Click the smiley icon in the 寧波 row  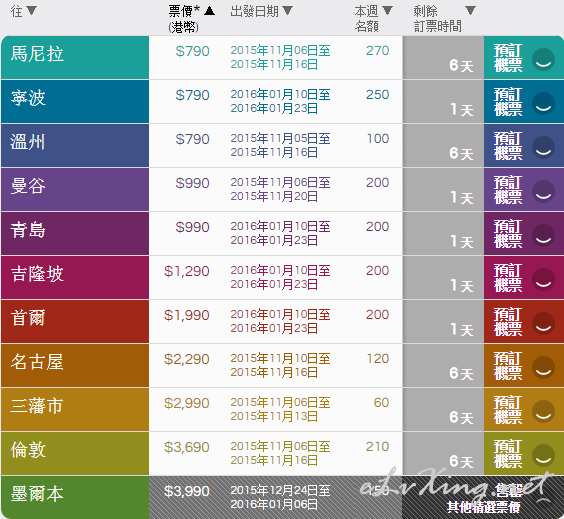[x=543, y=104]
